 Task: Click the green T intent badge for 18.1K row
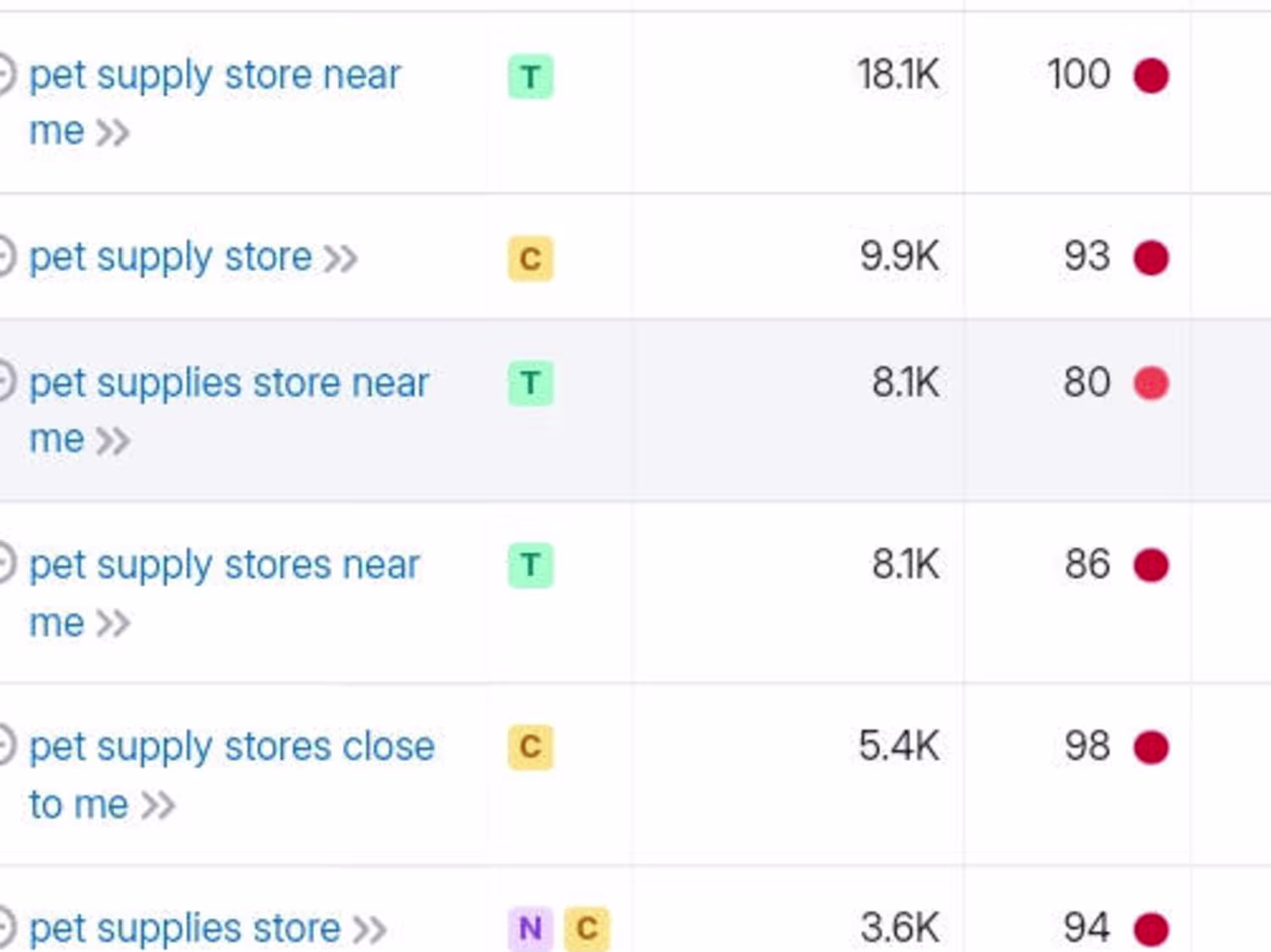point(530,77)
